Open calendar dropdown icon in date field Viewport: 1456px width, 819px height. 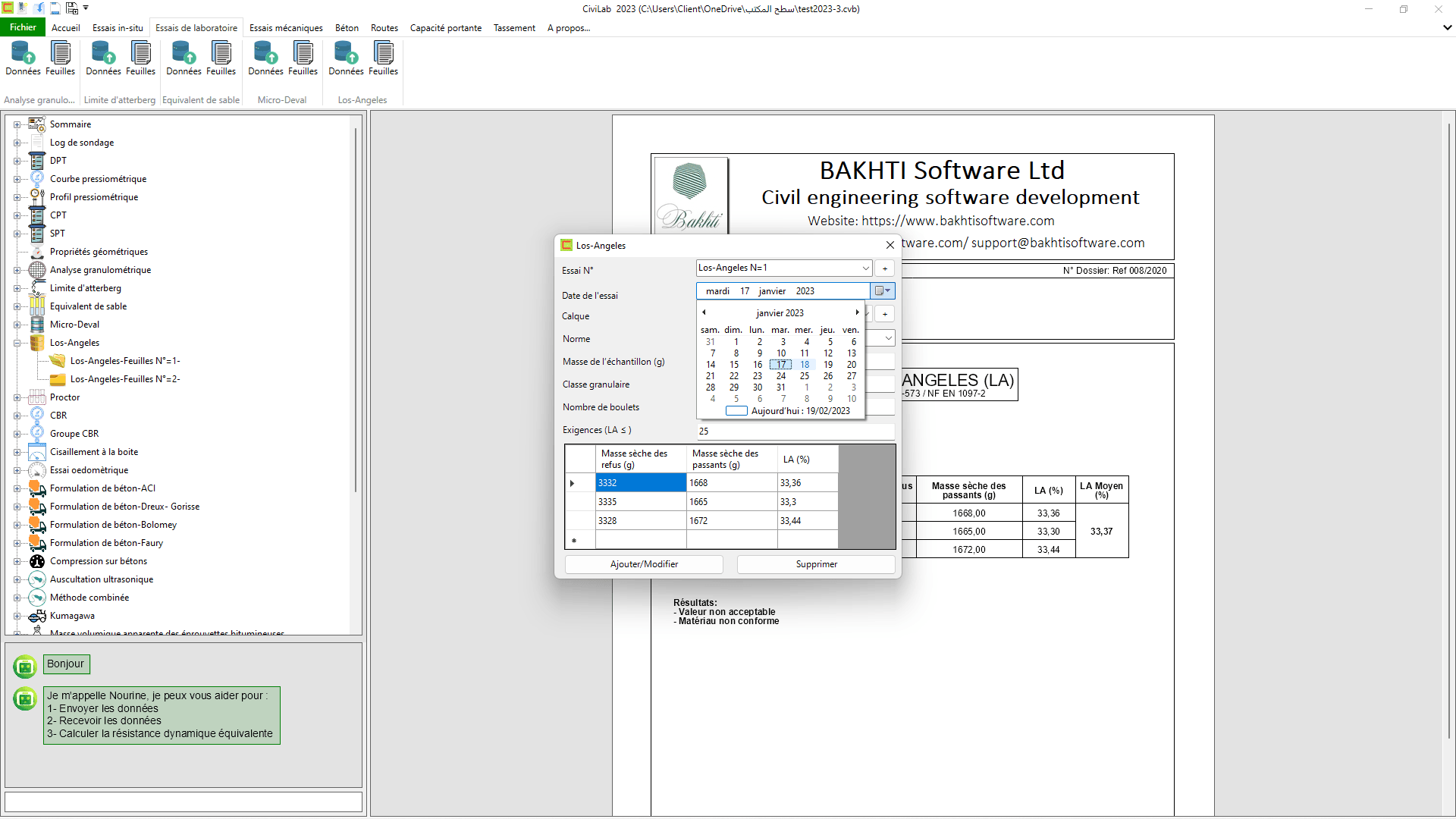coord(883,290)
